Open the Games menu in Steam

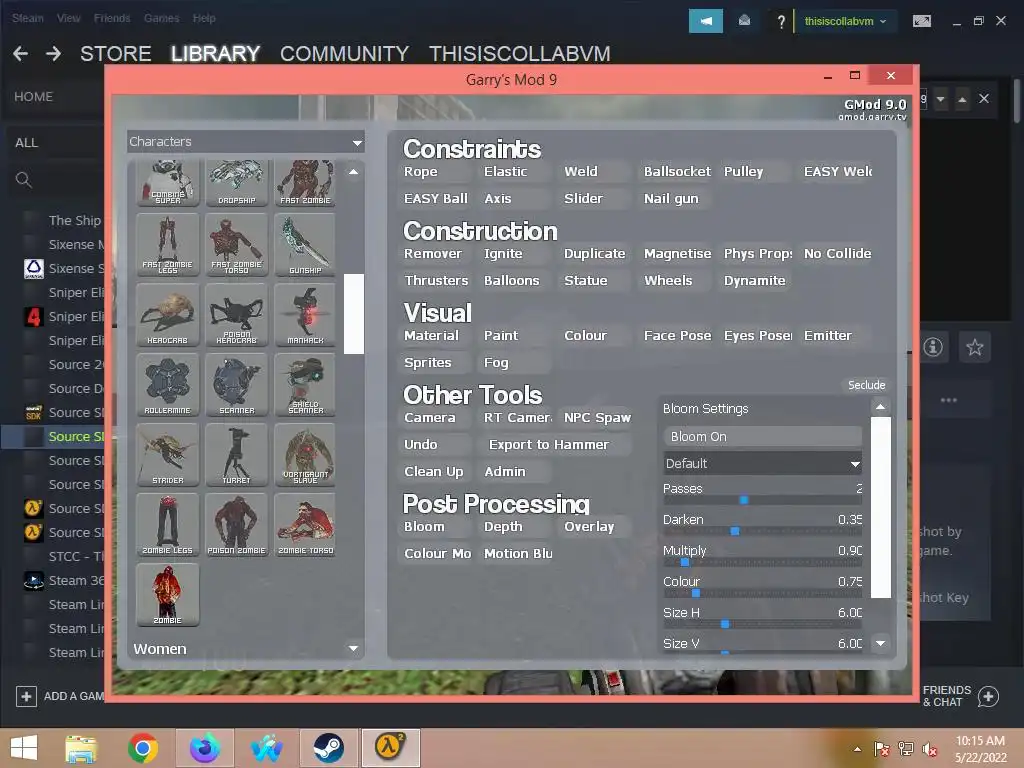161,18
